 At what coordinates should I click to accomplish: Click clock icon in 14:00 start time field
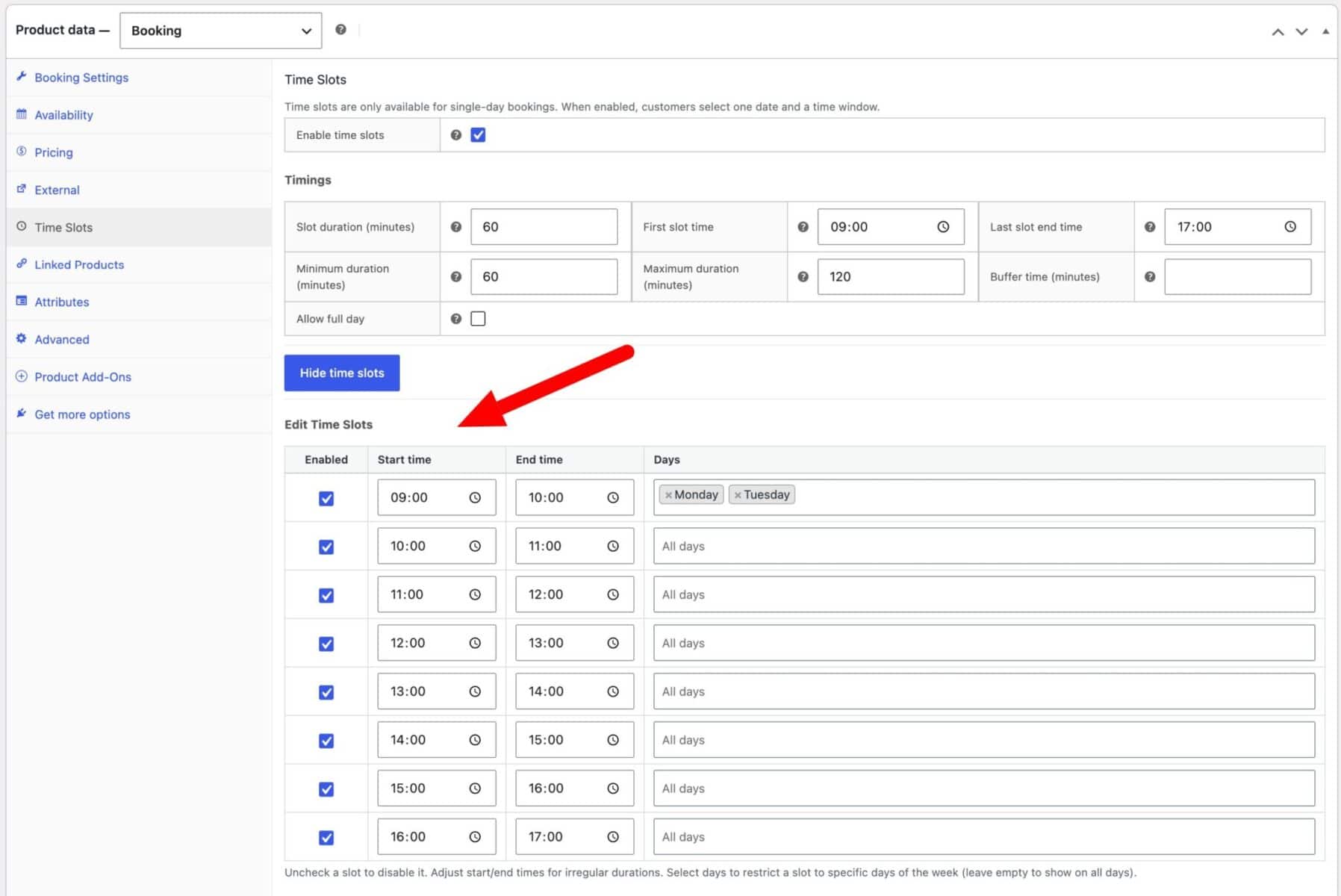pyautogui.click(x=475, y=741)
